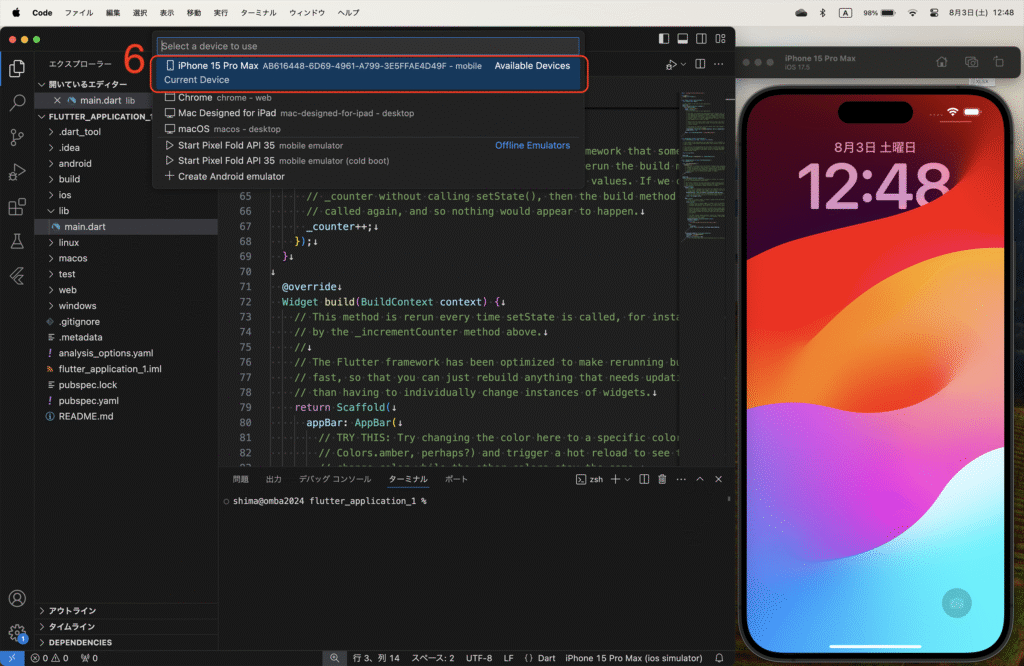Image resolution: width=1024 pixels, height=666 pixels.
Task: Click the rotate icon in the Simulator toolbar
Action: point(999,62)
